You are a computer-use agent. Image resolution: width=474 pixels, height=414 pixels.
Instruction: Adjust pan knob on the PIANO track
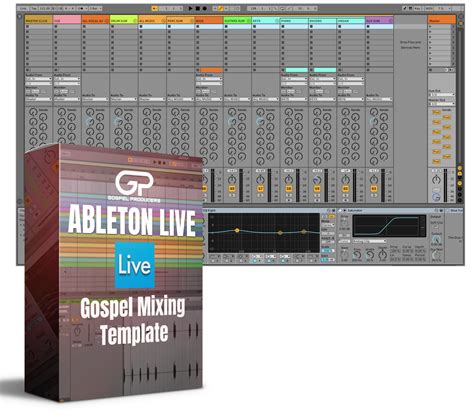coord(289,180)
